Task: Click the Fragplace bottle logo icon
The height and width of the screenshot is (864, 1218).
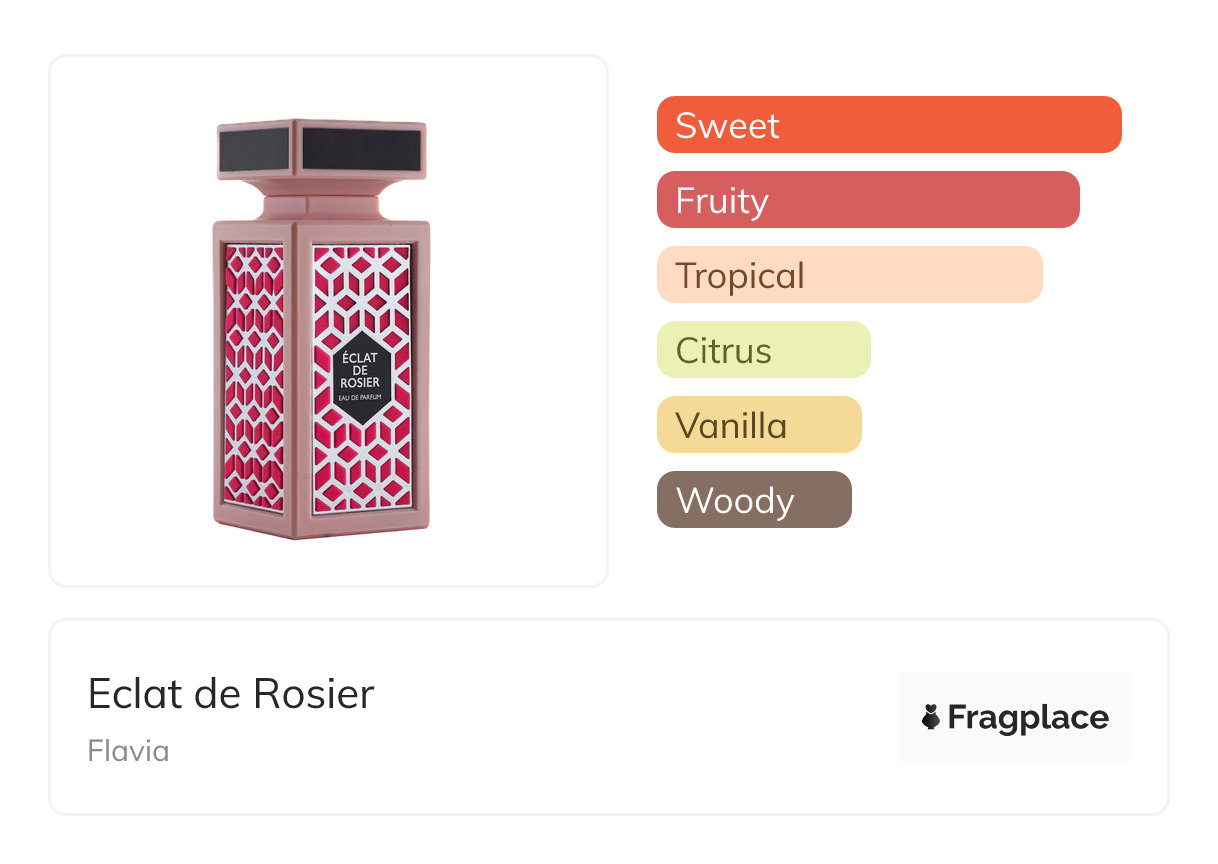Action: tap(931, 718)
